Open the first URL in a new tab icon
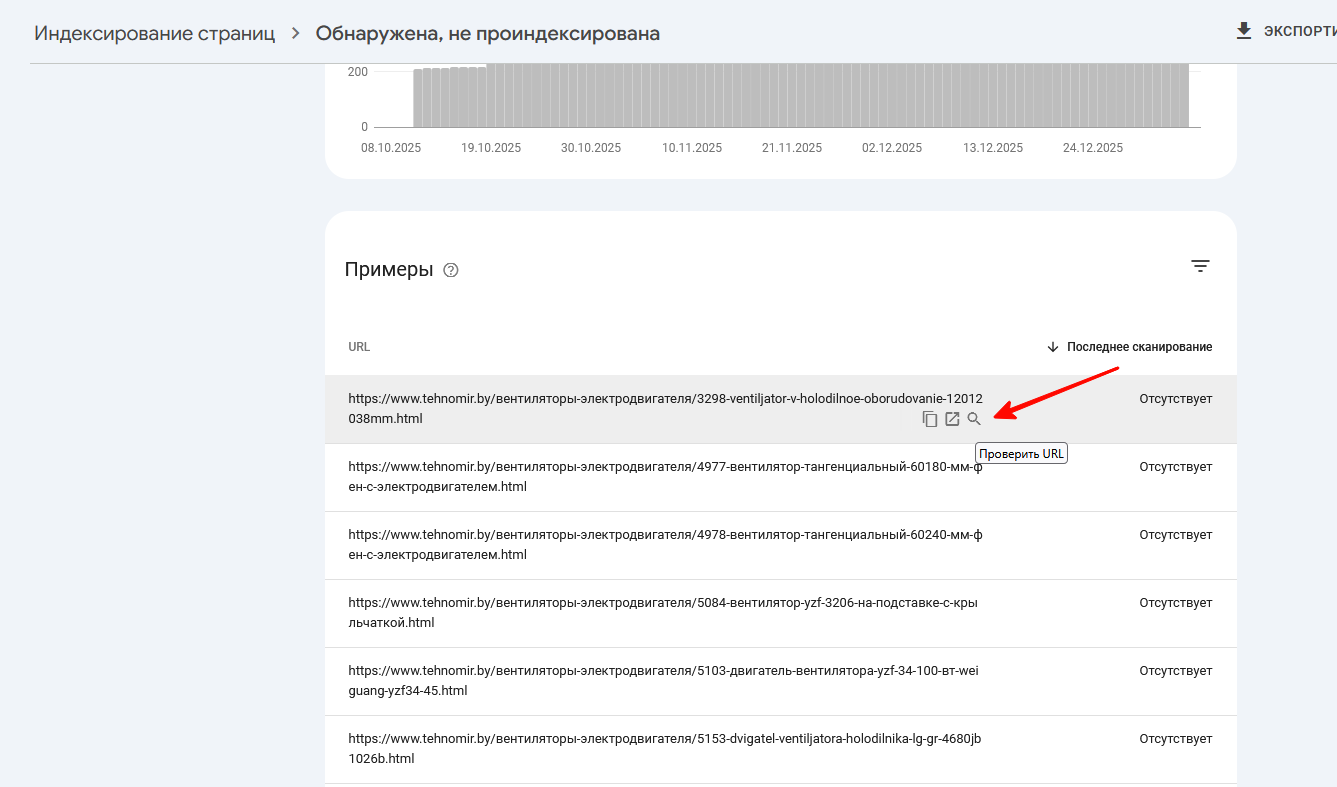Screen dimensions: 1337x787 (952, 419)
